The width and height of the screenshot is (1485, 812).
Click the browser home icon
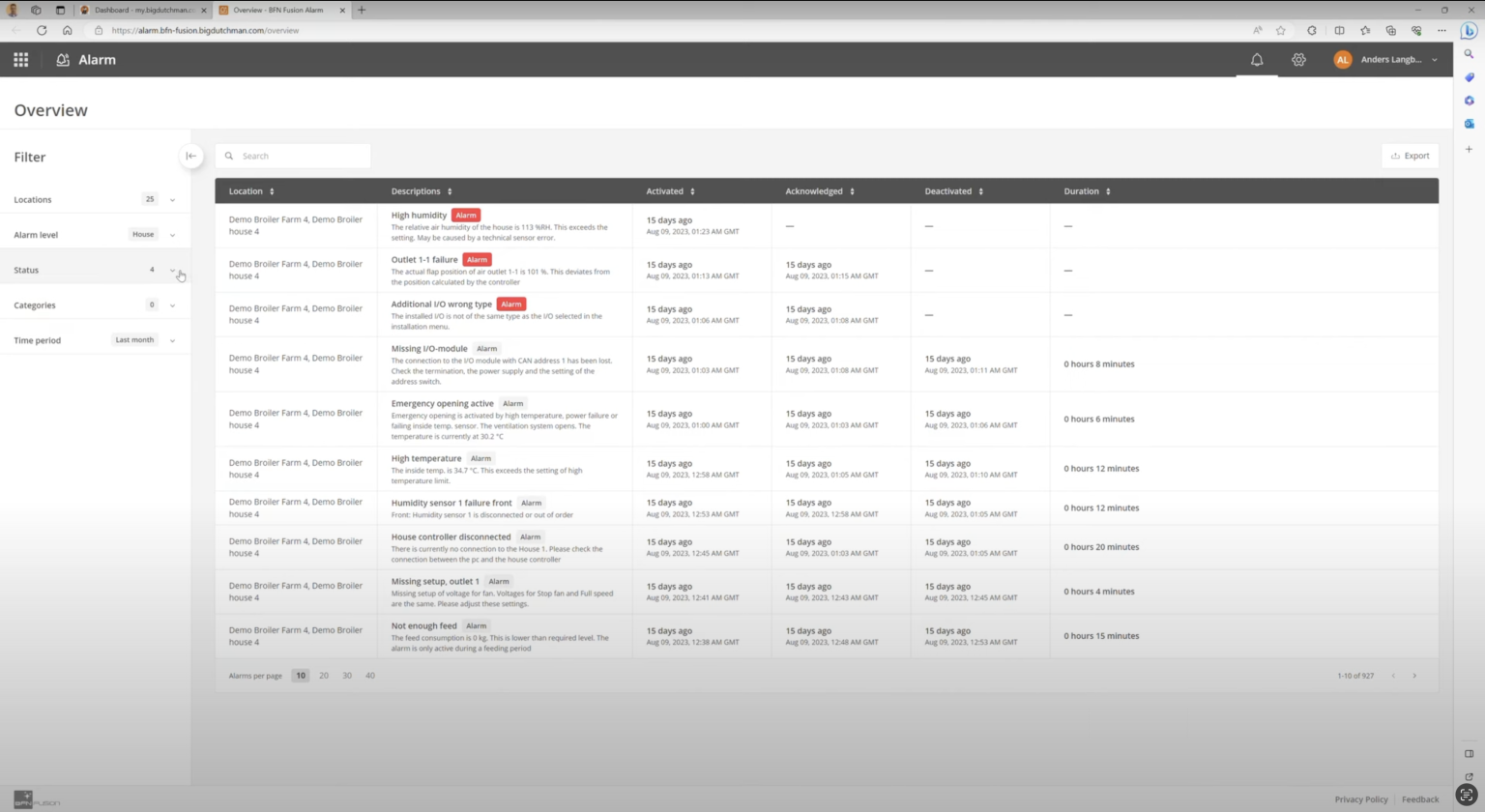pyautogui.click(x=68, y=30)
